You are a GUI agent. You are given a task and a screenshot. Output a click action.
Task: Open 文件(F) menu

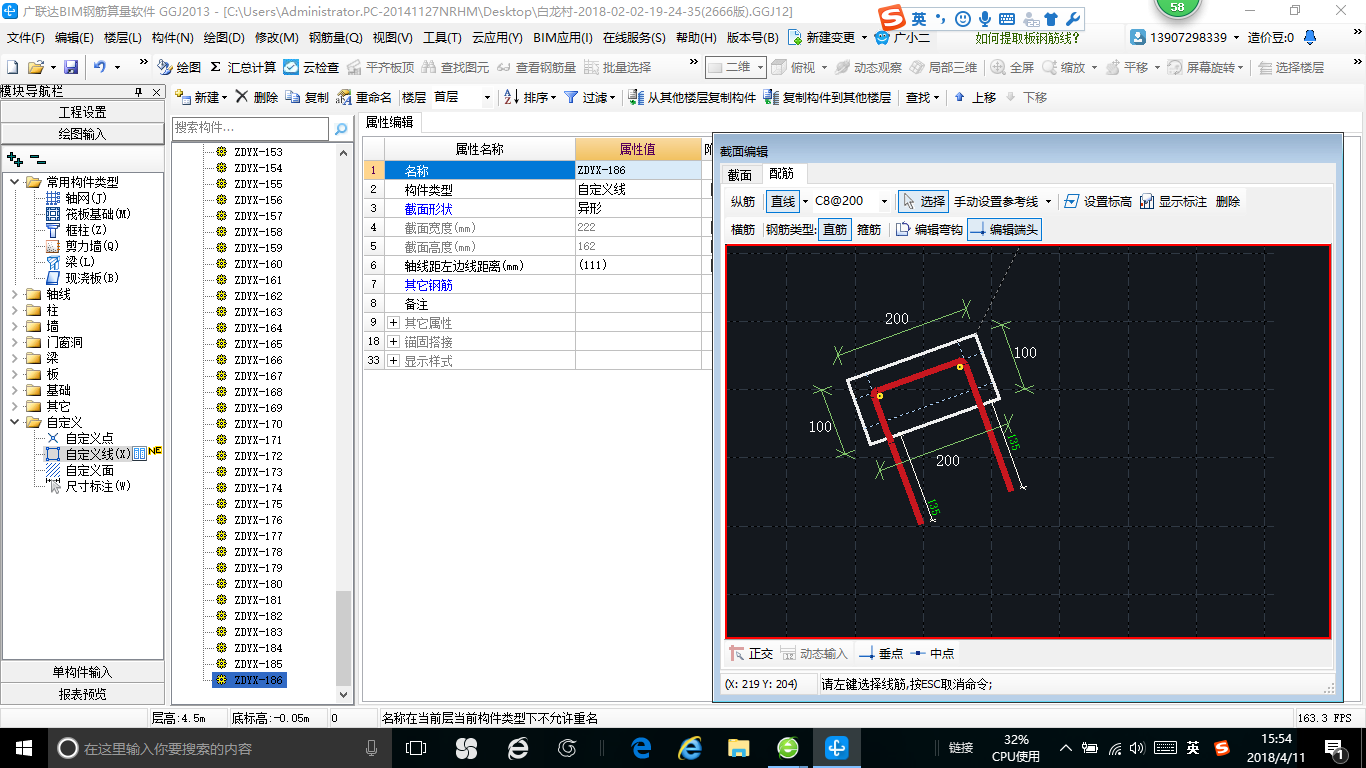click(26, 38)
